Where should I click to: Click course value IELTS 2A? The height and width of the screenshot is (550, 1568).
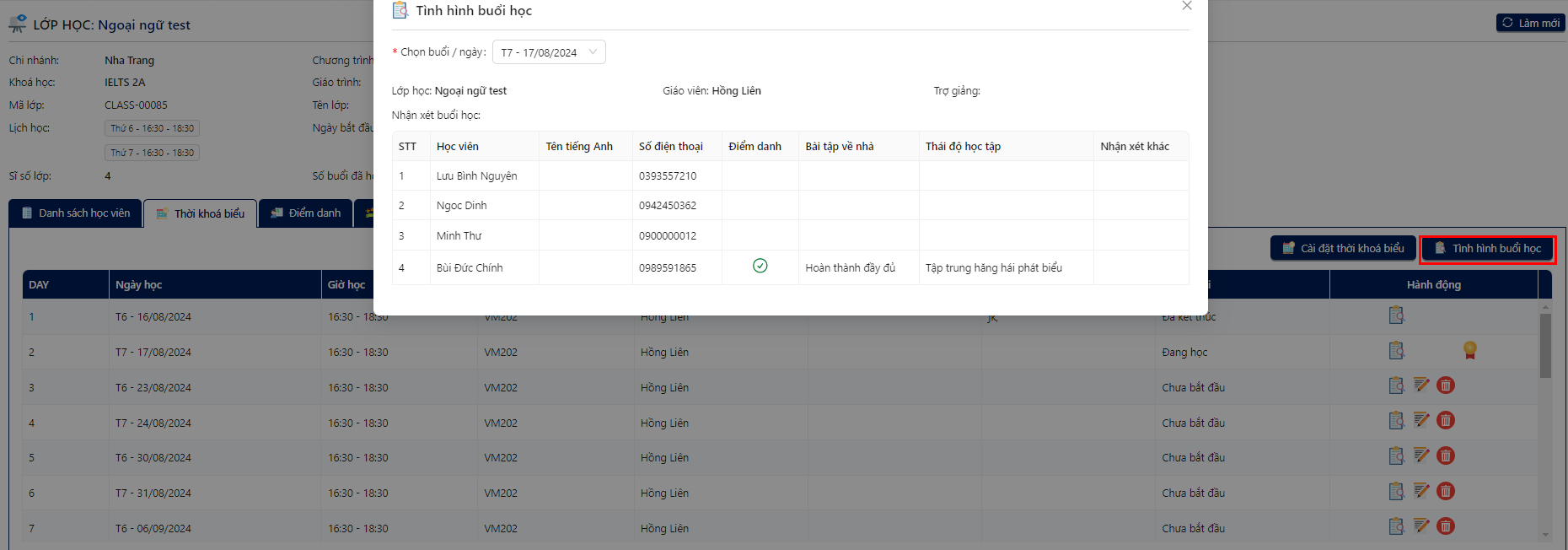point(125,83)
